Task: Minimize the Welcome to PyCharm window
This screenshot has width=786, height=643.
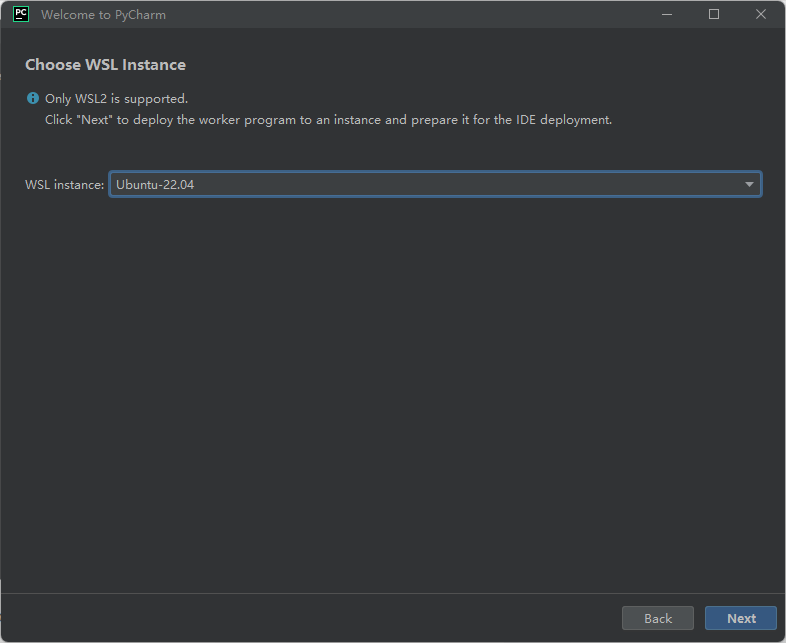Action: [x=667, y=14]
